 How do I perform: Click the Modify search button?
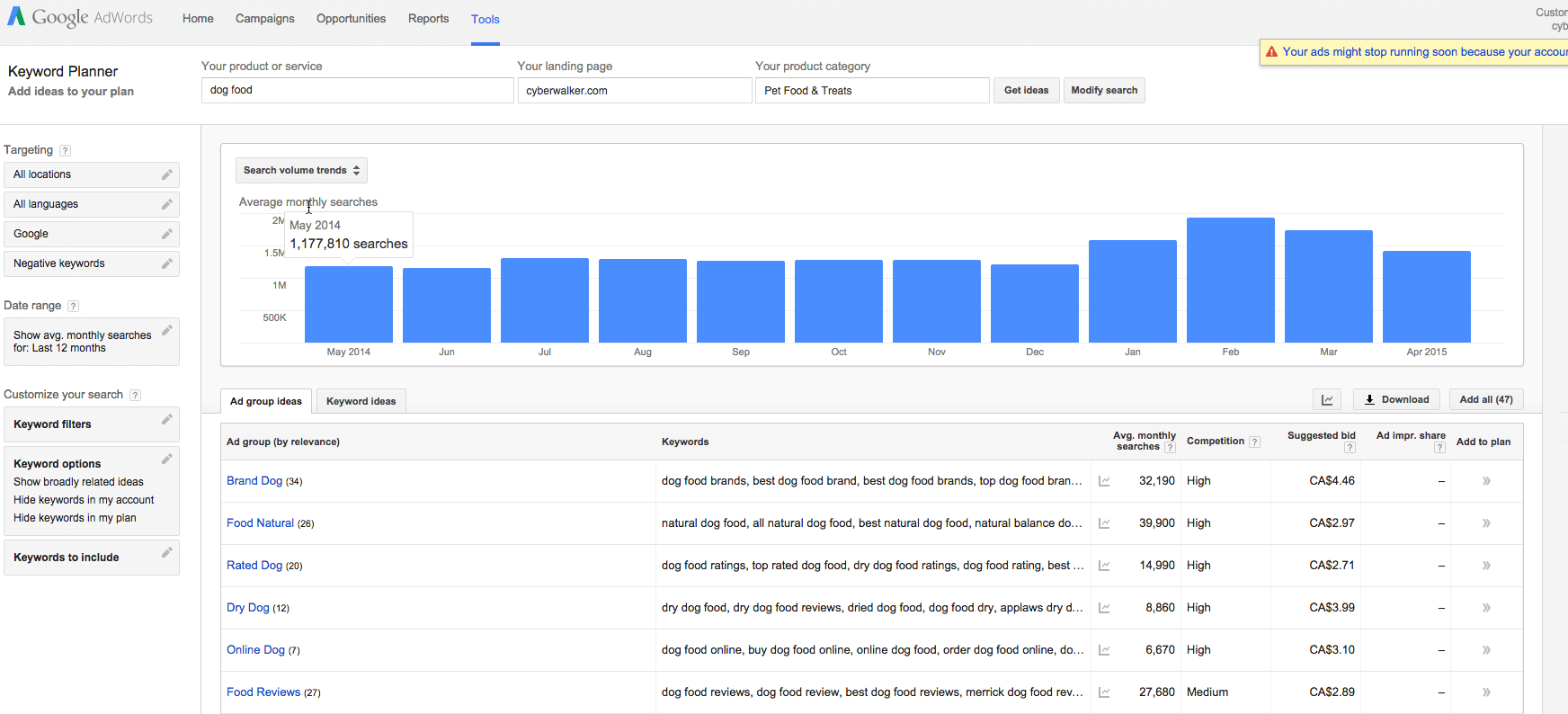[1104, 90]
